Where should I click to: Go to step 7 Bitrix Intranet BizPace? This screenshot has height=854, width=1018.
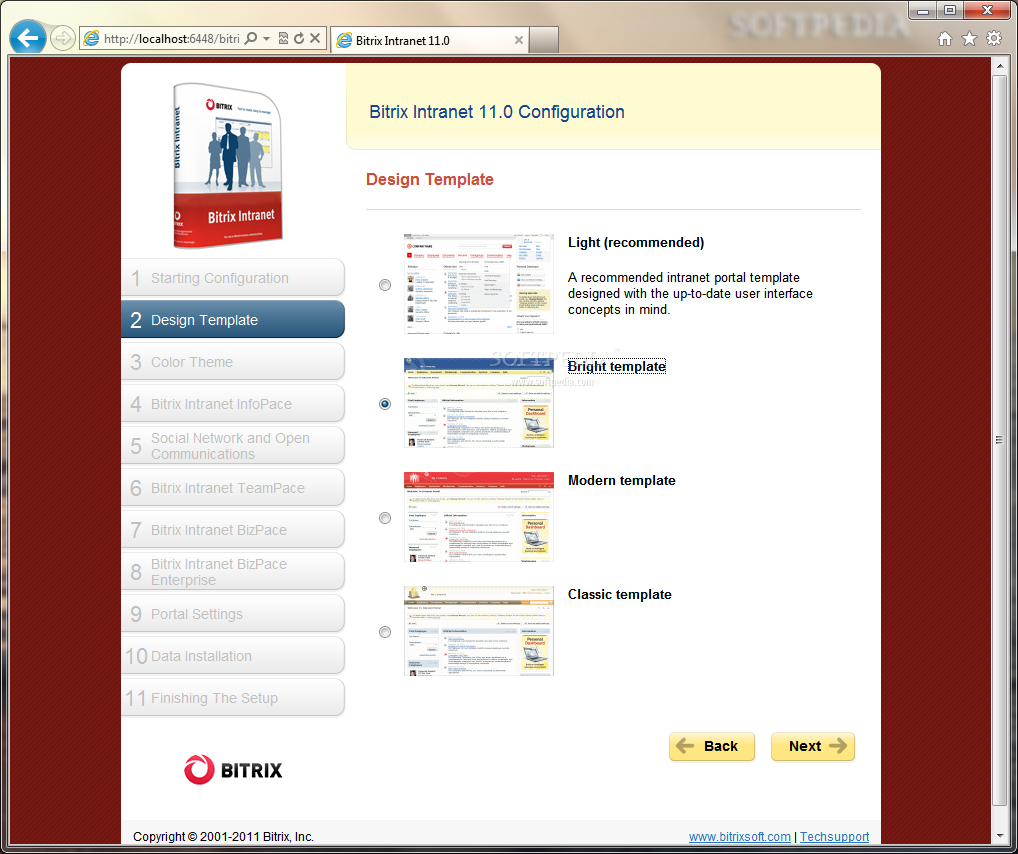(x=232, y=530)
